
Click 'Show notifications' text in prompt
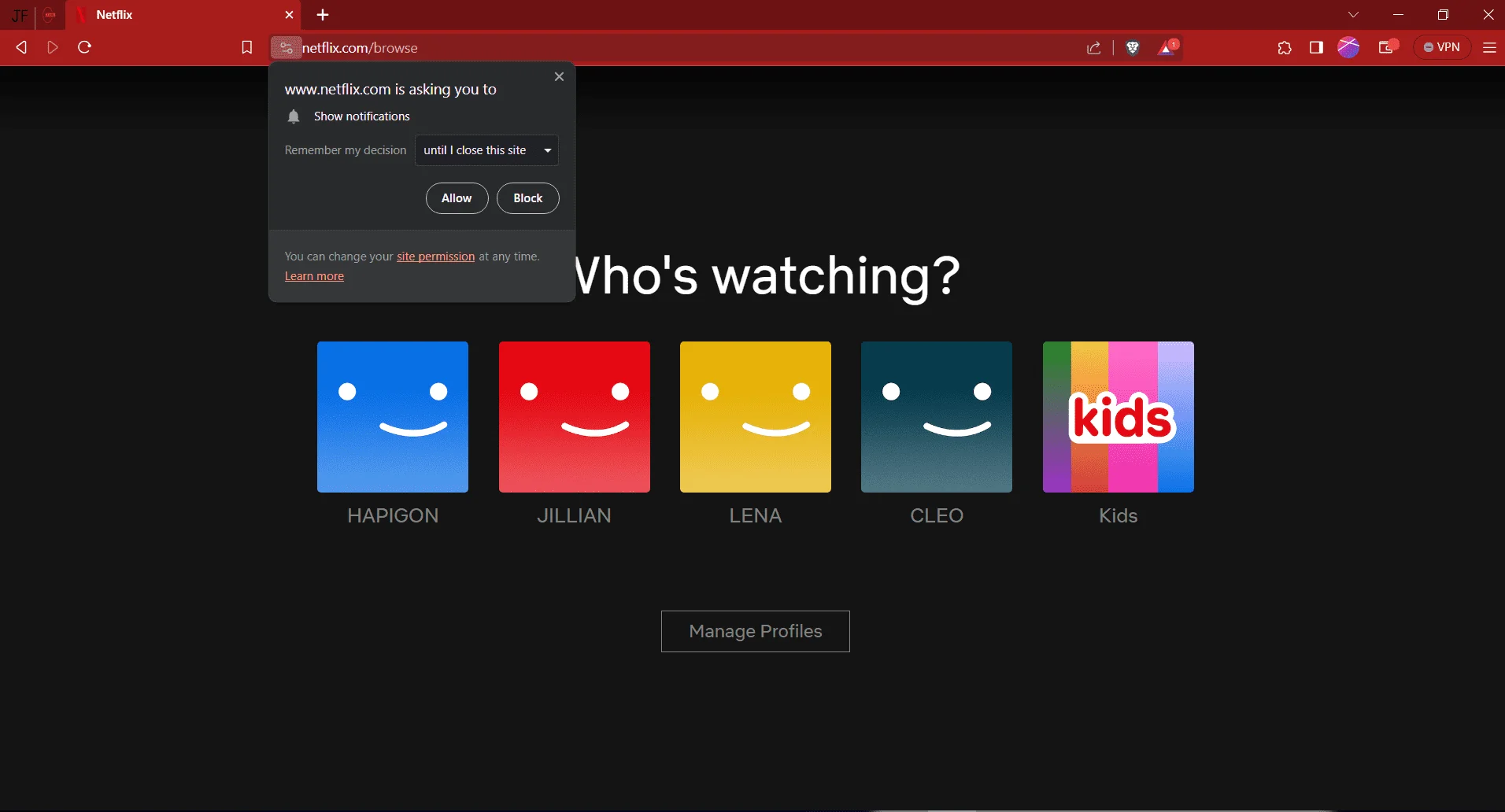pos(362,116)
